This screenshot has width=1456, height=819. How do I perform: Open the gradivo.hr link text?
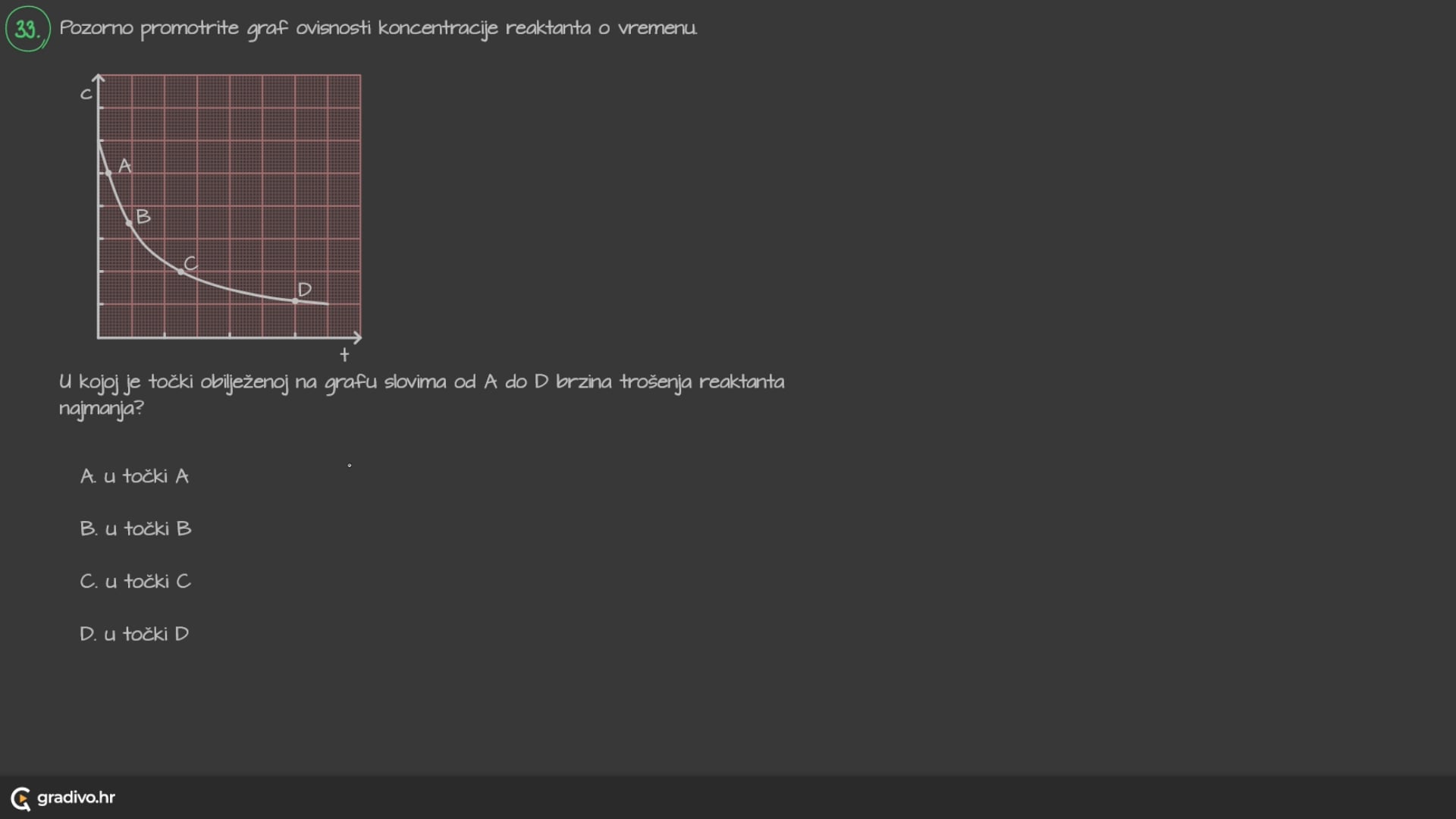click(76, 797)
